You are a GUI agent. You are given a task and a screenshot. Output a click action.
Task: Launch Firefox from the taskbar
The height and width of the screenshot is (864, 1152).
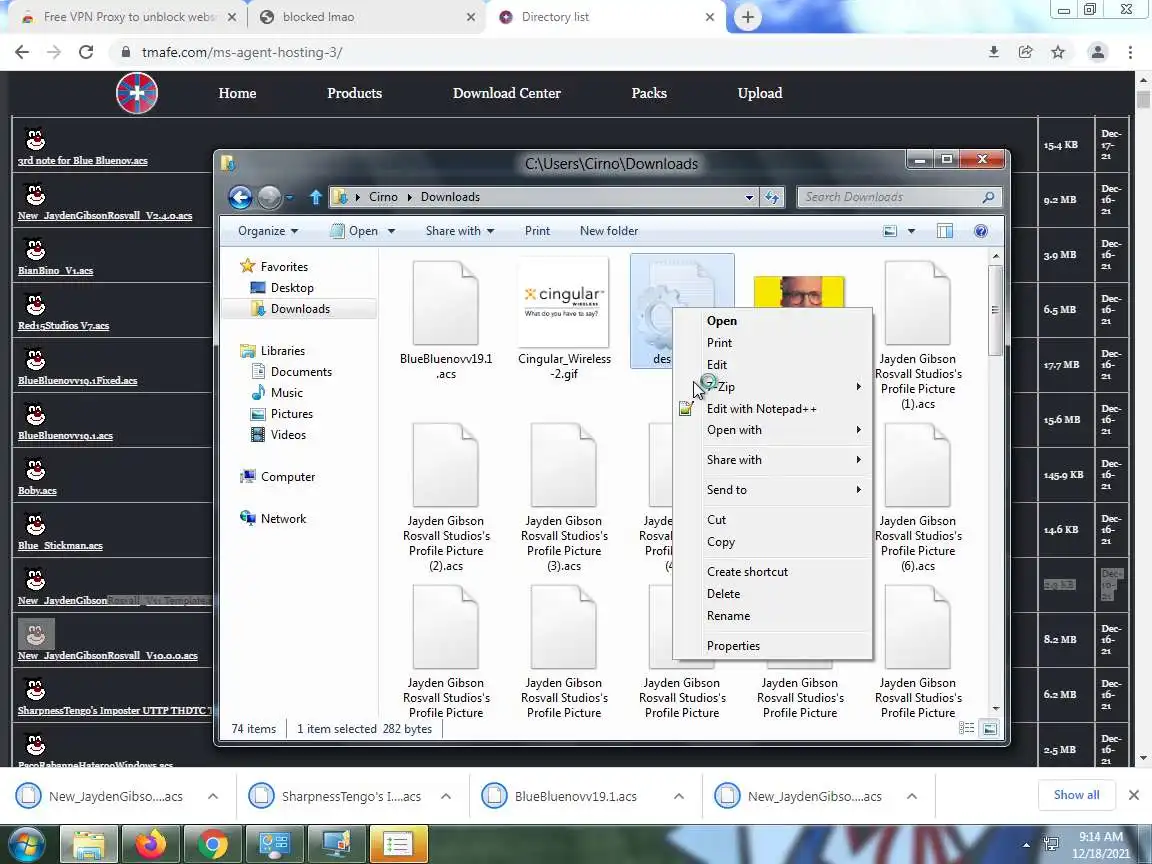151,844
